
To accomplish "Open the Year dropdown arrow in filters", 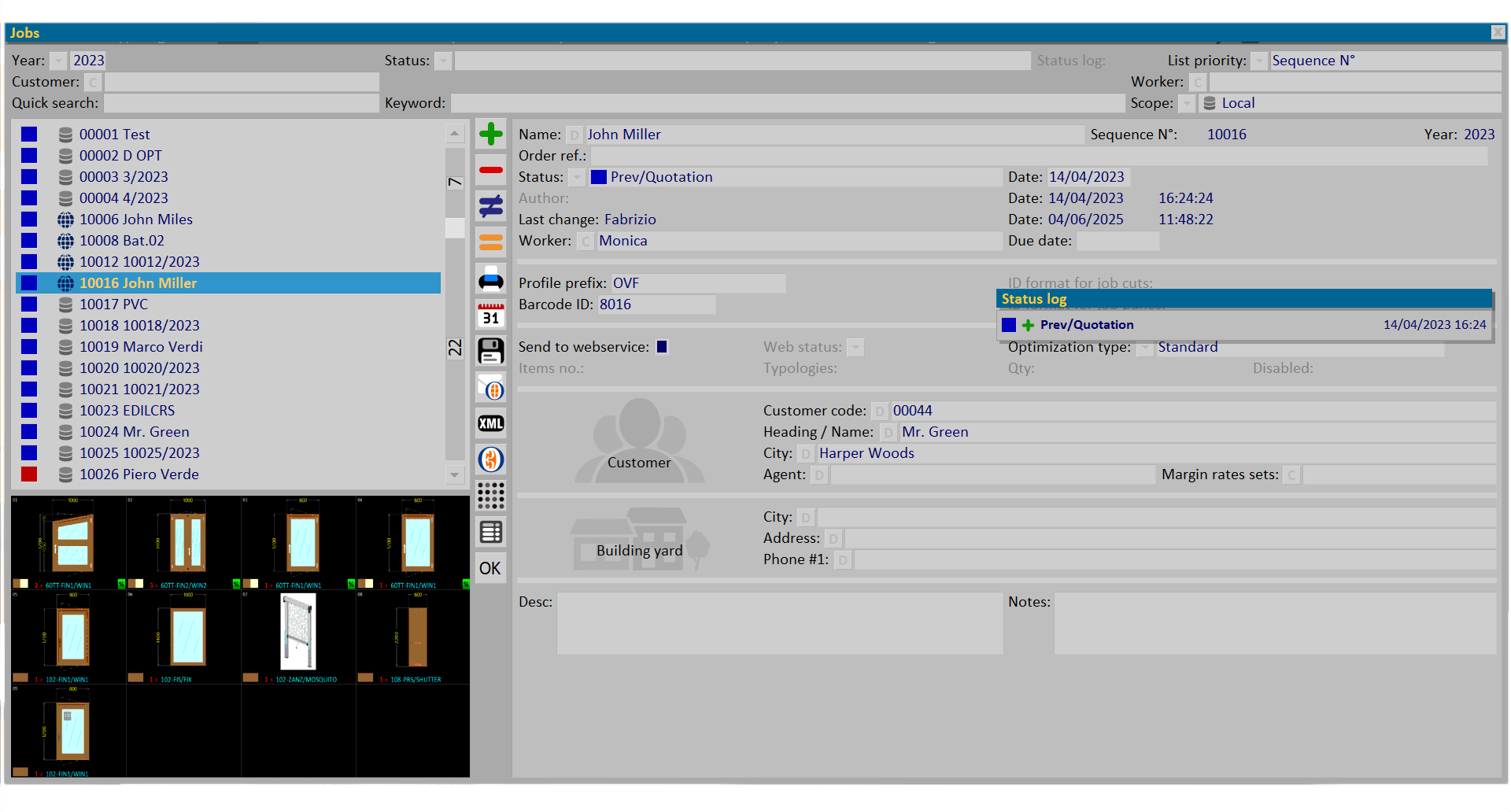I will 59,61.
